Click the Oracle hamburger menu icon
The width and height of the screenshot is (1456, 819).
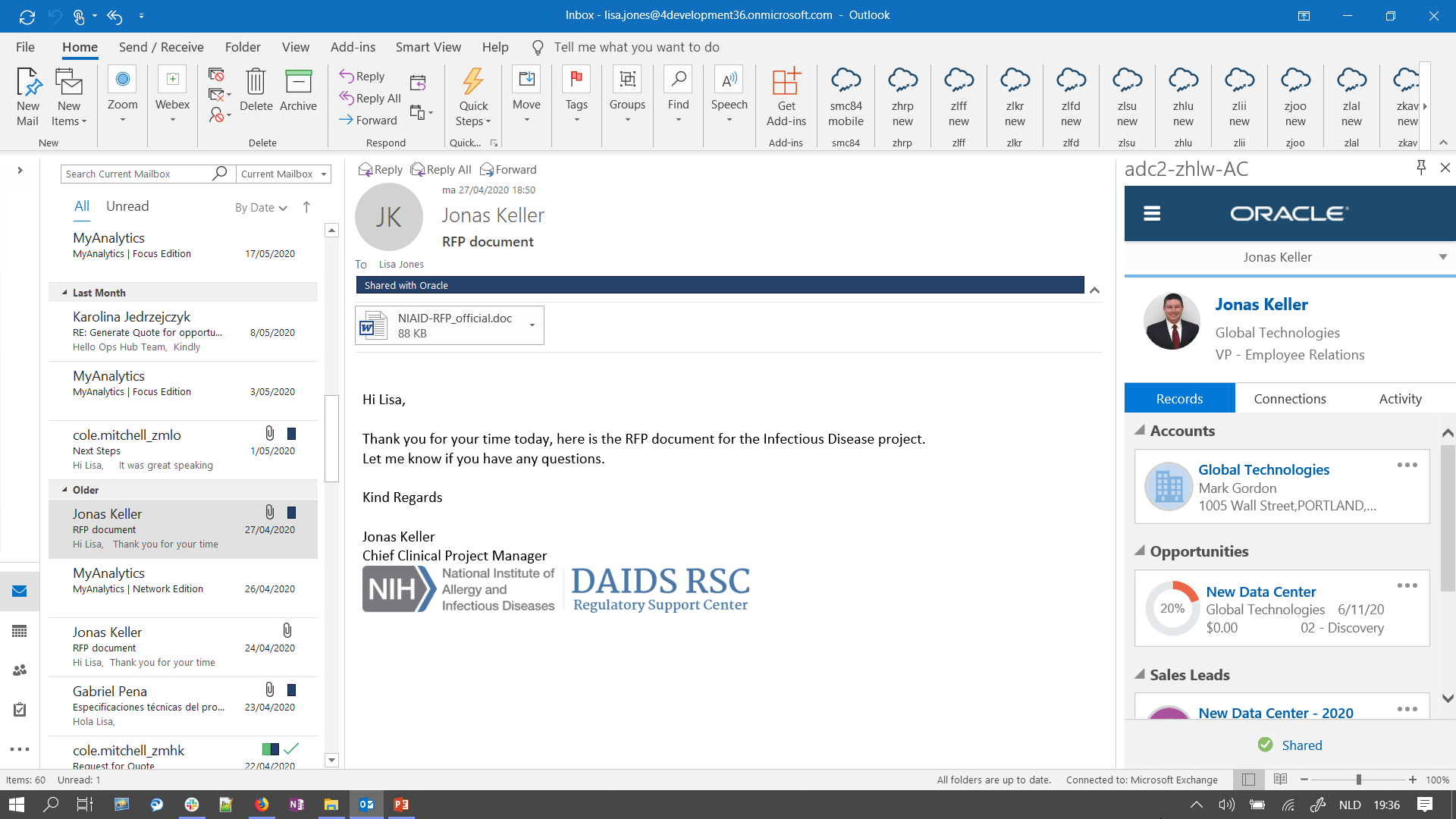pos(1152,214)
